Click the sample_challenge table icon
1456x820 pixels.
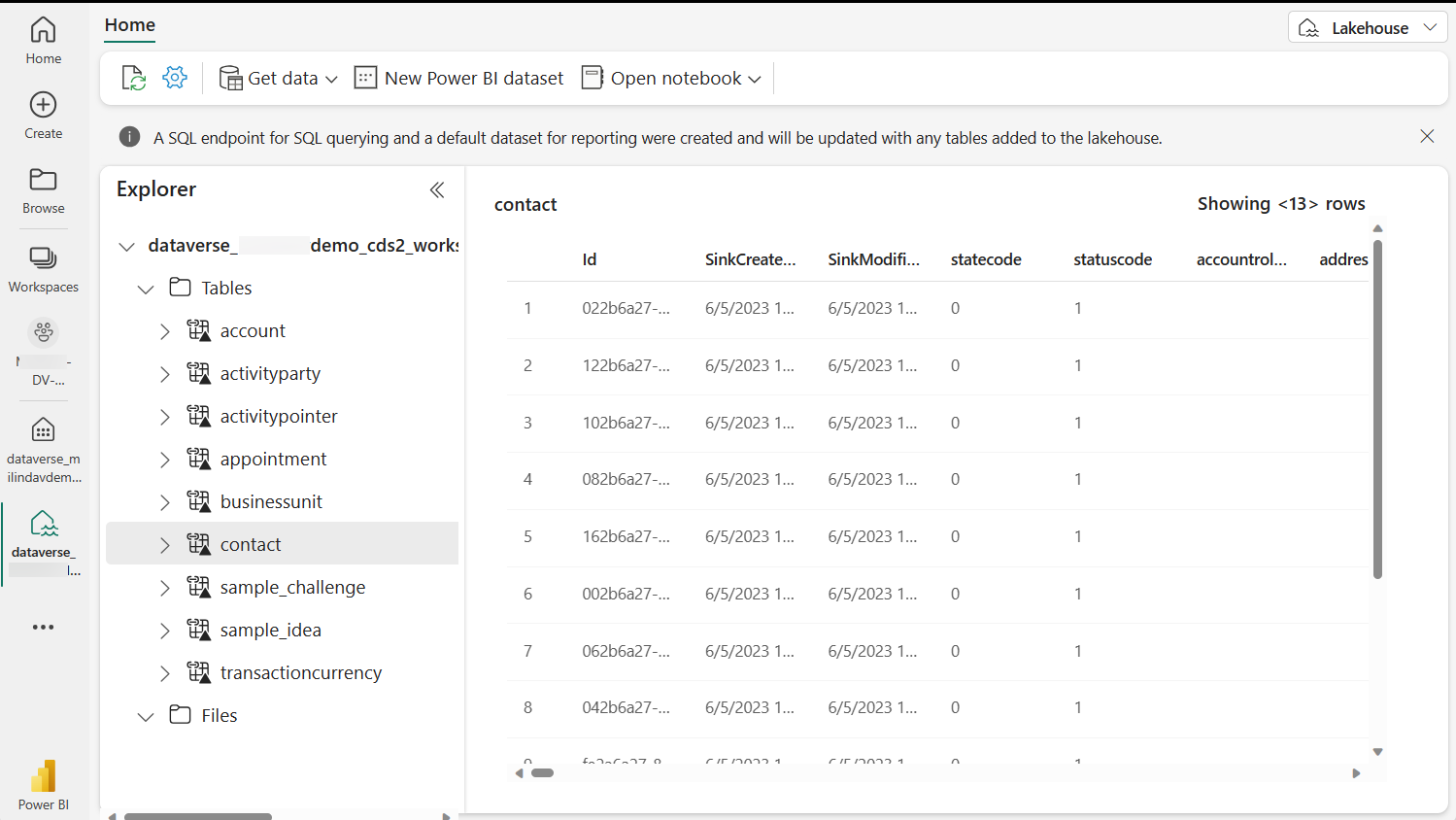tap(198, 587)
